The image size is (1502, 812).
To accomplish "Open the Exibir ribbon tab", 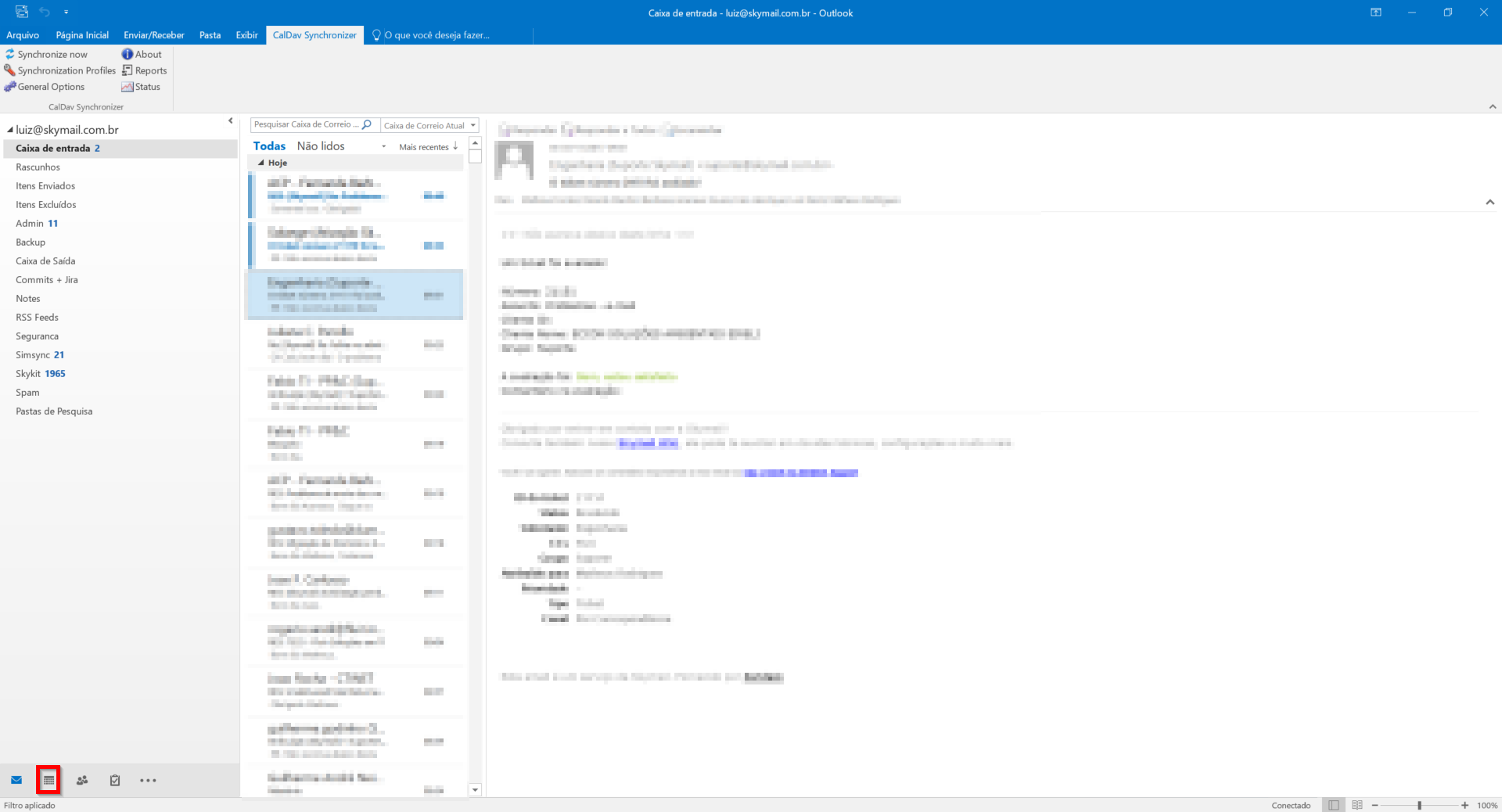I will pyautogui.click(x=247, y=35).
